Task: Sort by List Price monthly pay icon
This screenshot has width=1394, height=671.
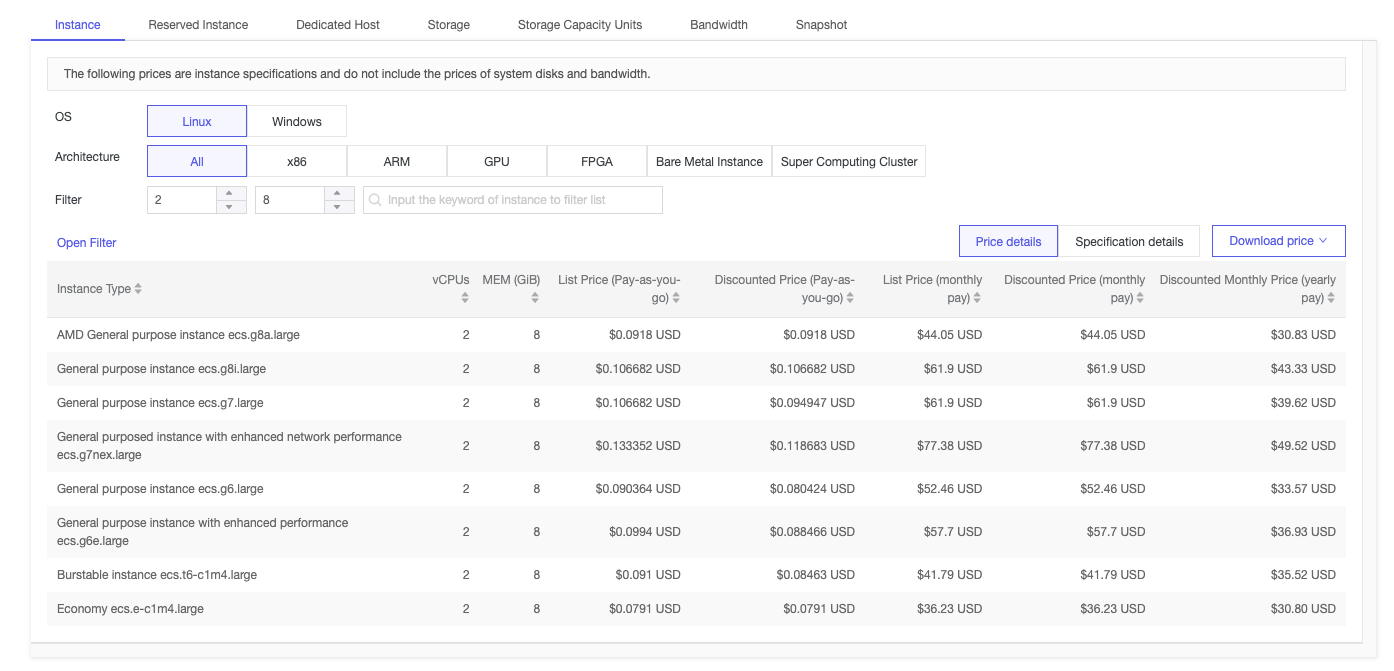Action: click(x=977, y=298)
